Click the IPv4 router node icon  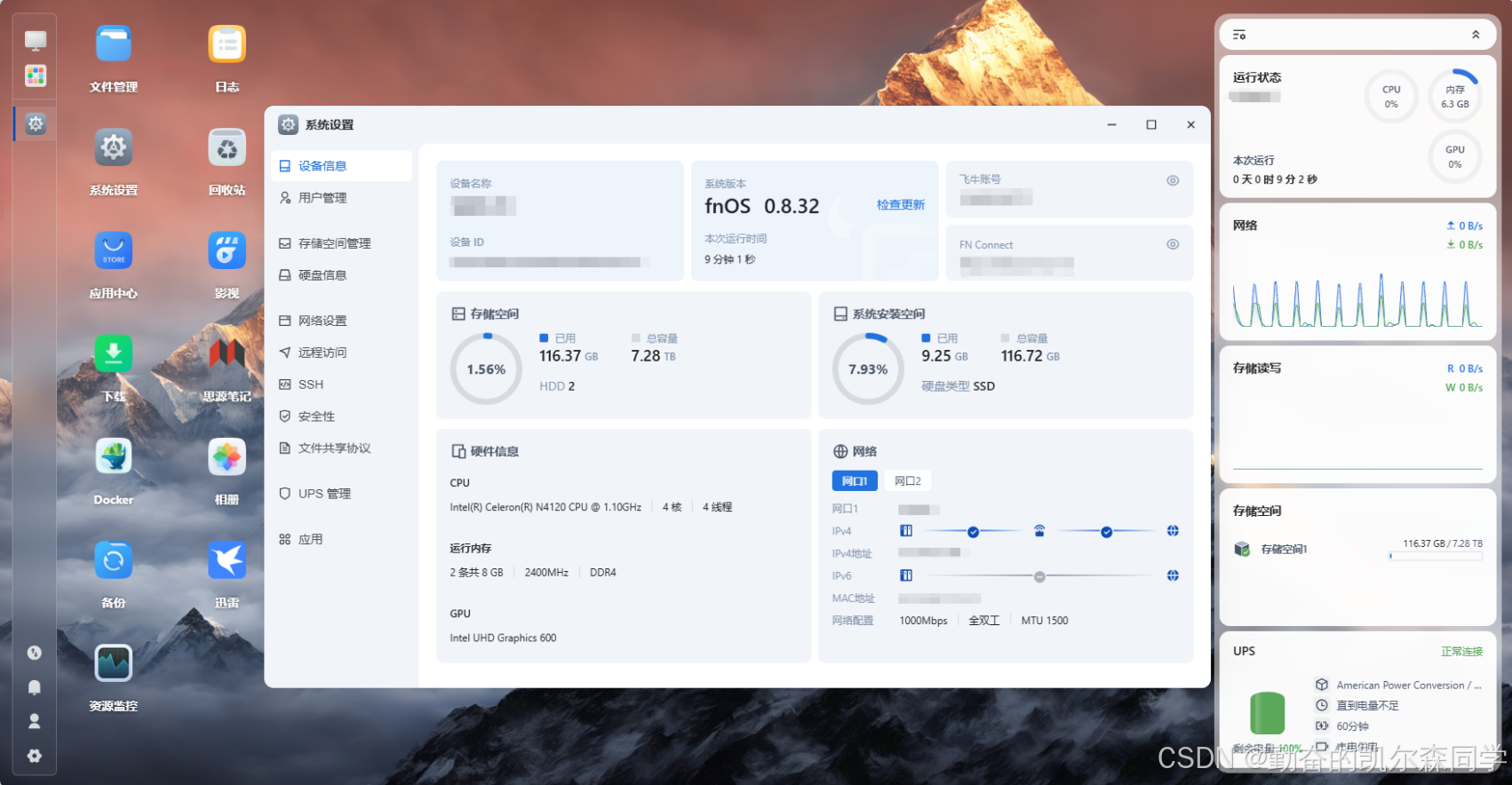point(1039,531)
